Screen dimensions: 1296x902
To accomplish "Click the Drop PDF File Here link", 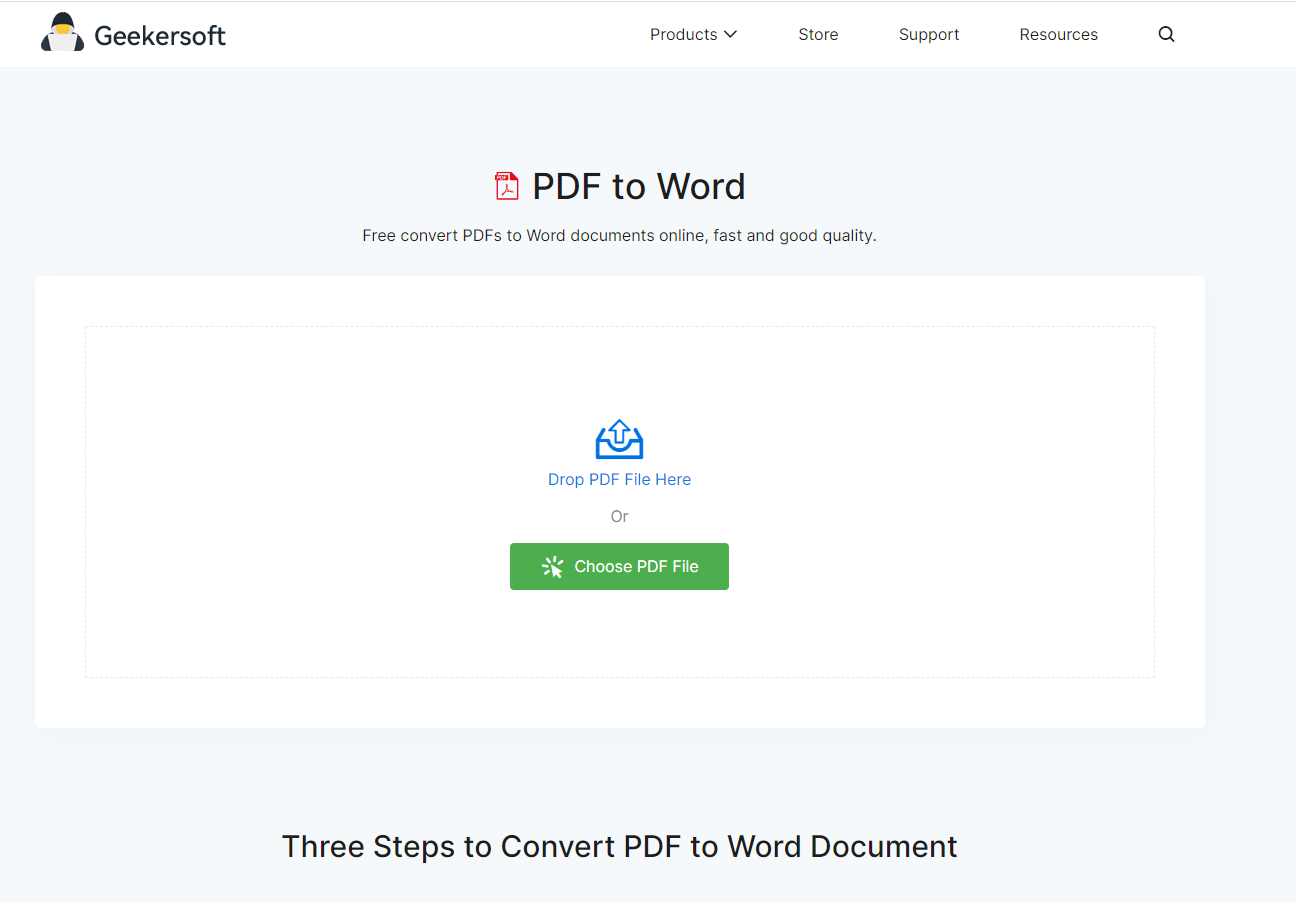I will point(619,479).
